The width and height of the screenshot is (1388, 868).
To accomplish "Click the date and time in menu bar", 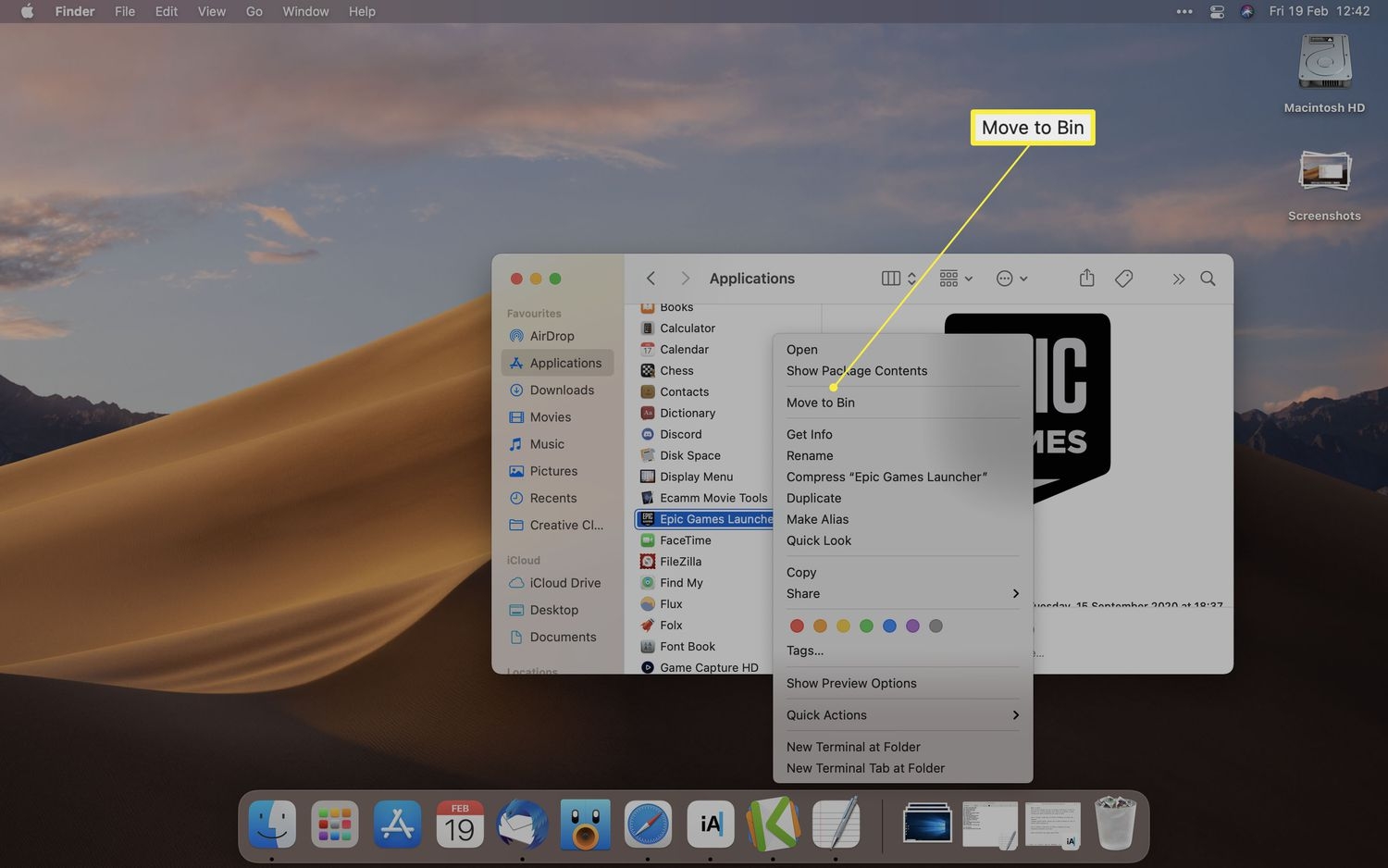I will (1320, 11).
